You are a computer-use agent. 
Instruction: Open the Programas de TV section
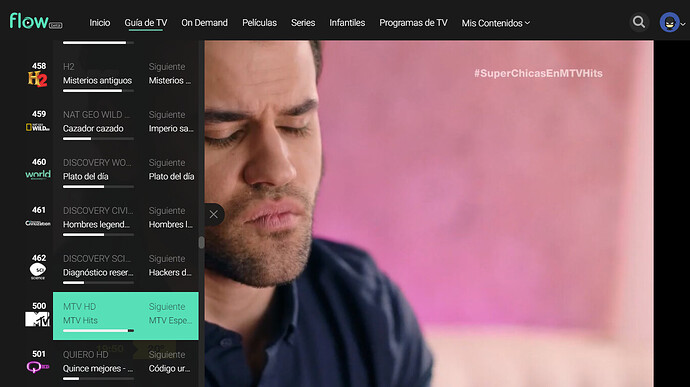point(413,22)
